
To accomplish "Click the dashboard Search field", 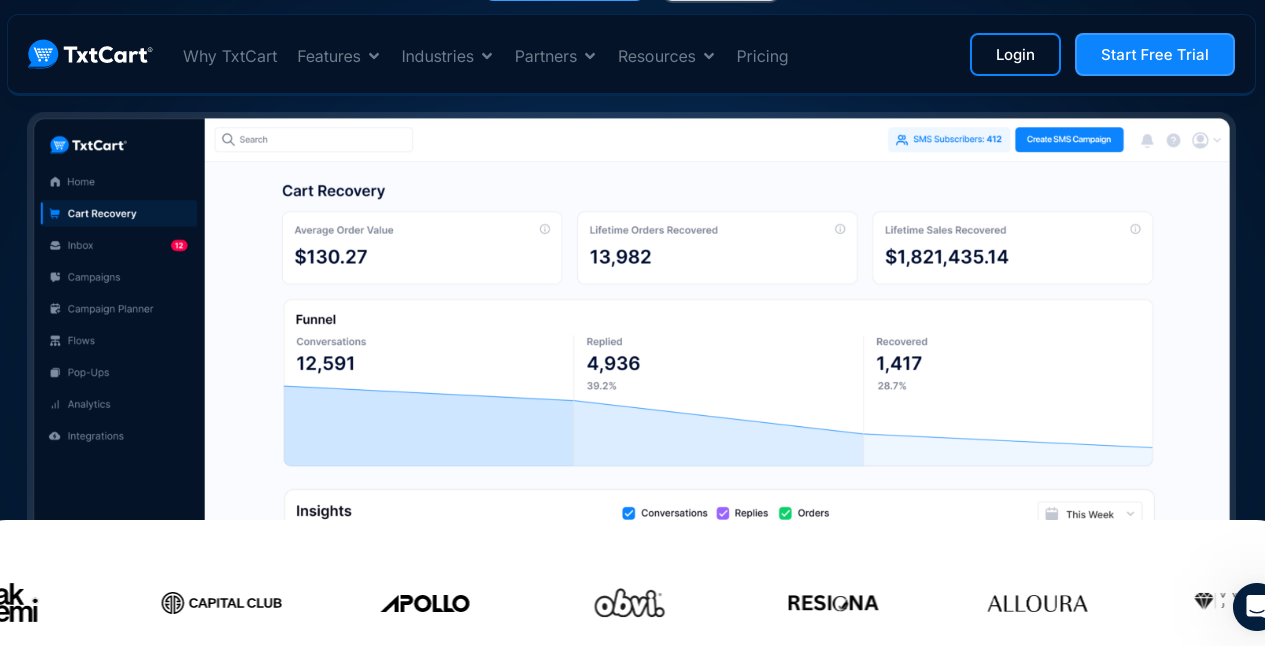I will click(314, 139).
